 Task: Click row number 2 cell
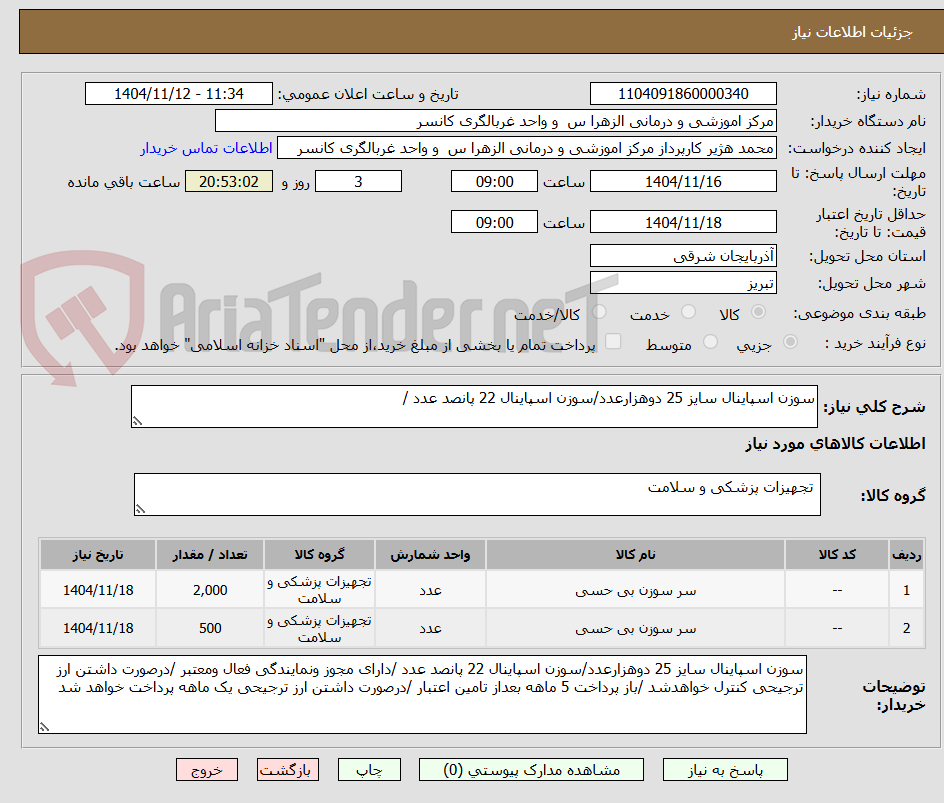(906, 628)
